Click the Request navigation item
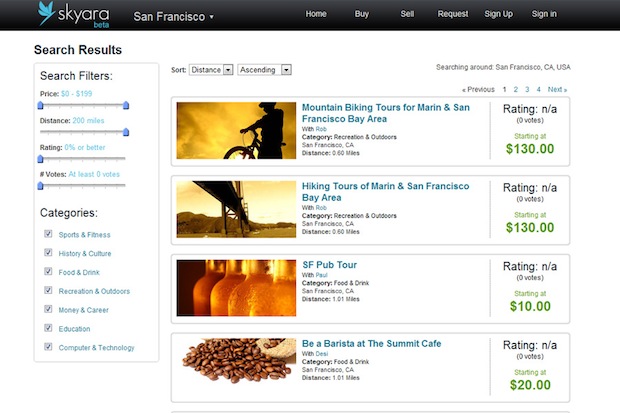Viewport: 620px width, 413px height. pyautogui.click(x=452, y=14)
